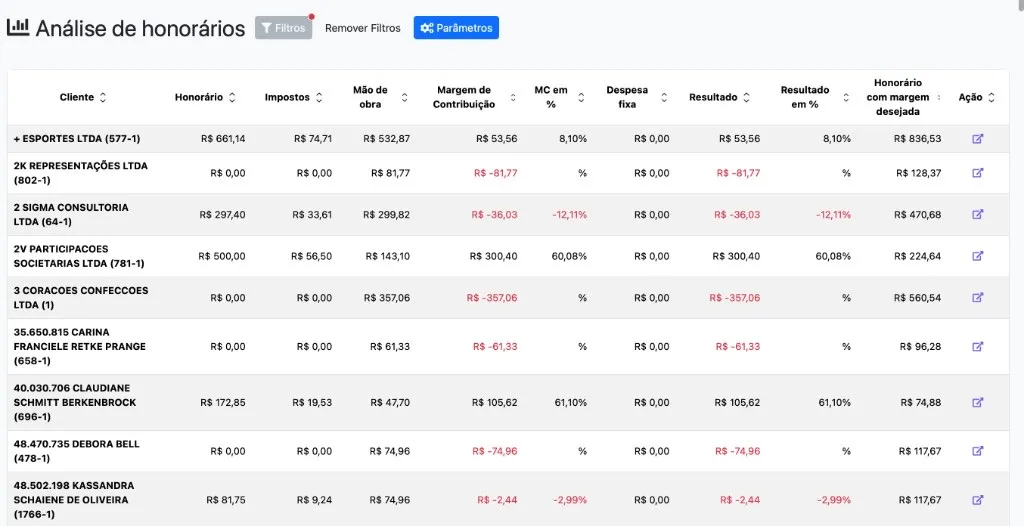The image size is (1024, 526).
Task: Sort by Margem de Contribuição column
Action: pos(513,97)
